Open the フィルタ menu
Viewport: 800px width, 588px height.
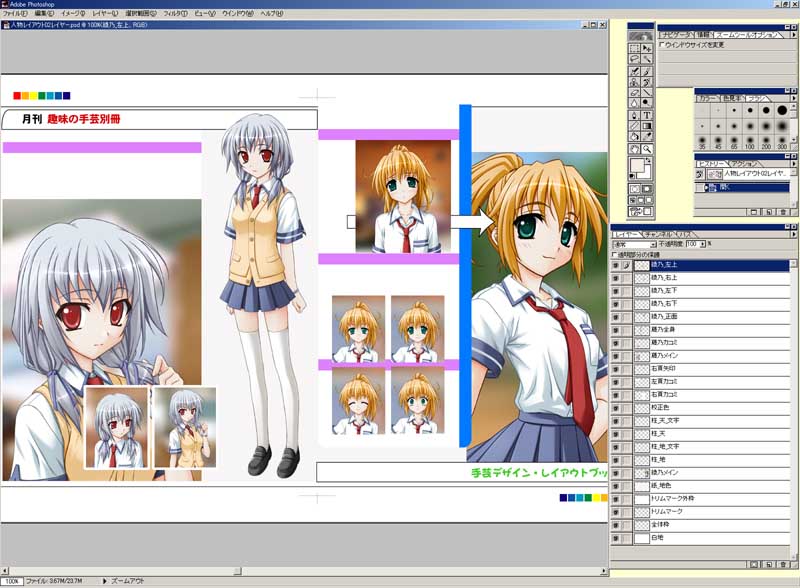(175, 14)
